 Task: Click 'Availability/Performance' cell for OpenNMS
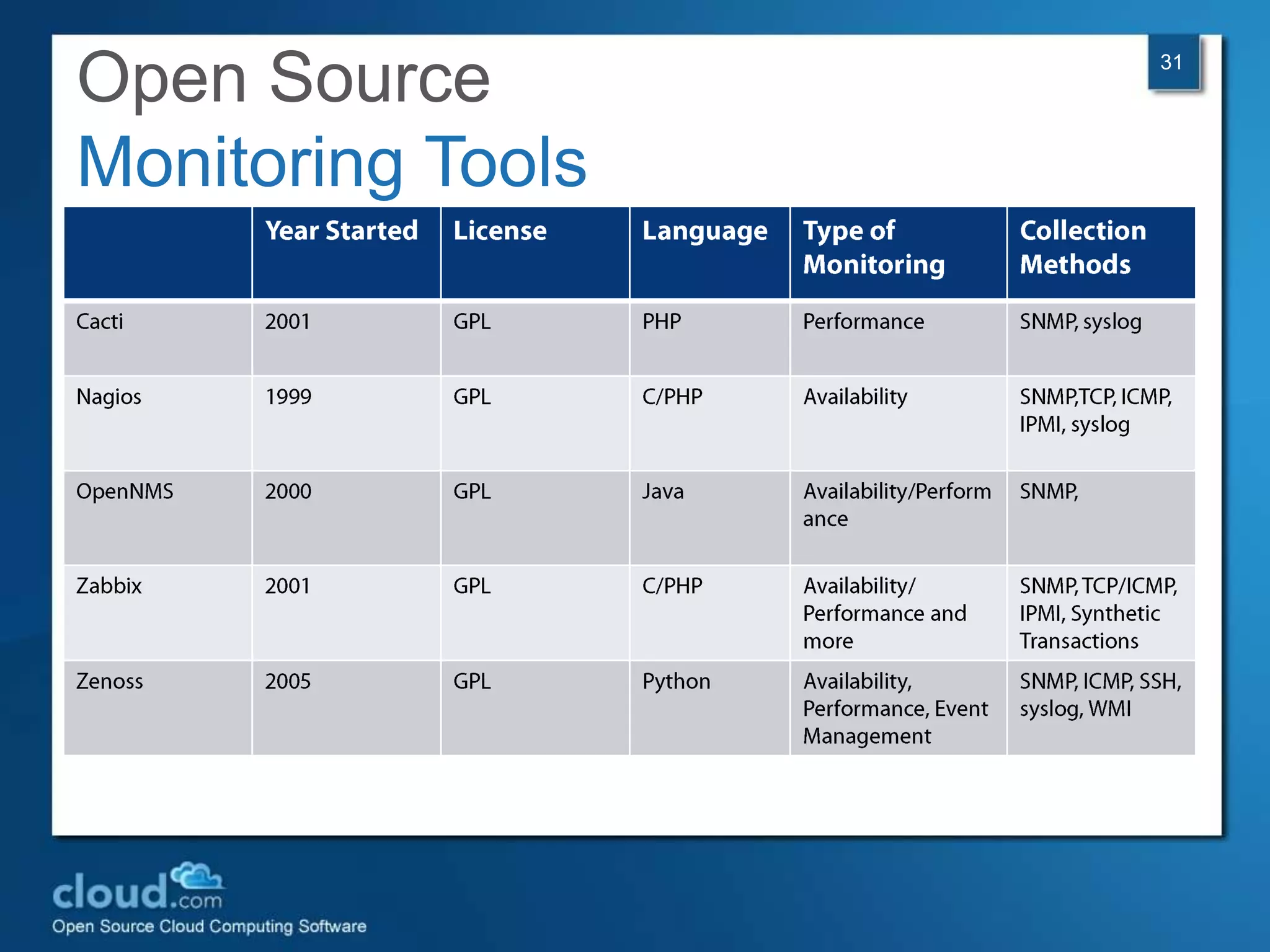click(x=899, y=518)
